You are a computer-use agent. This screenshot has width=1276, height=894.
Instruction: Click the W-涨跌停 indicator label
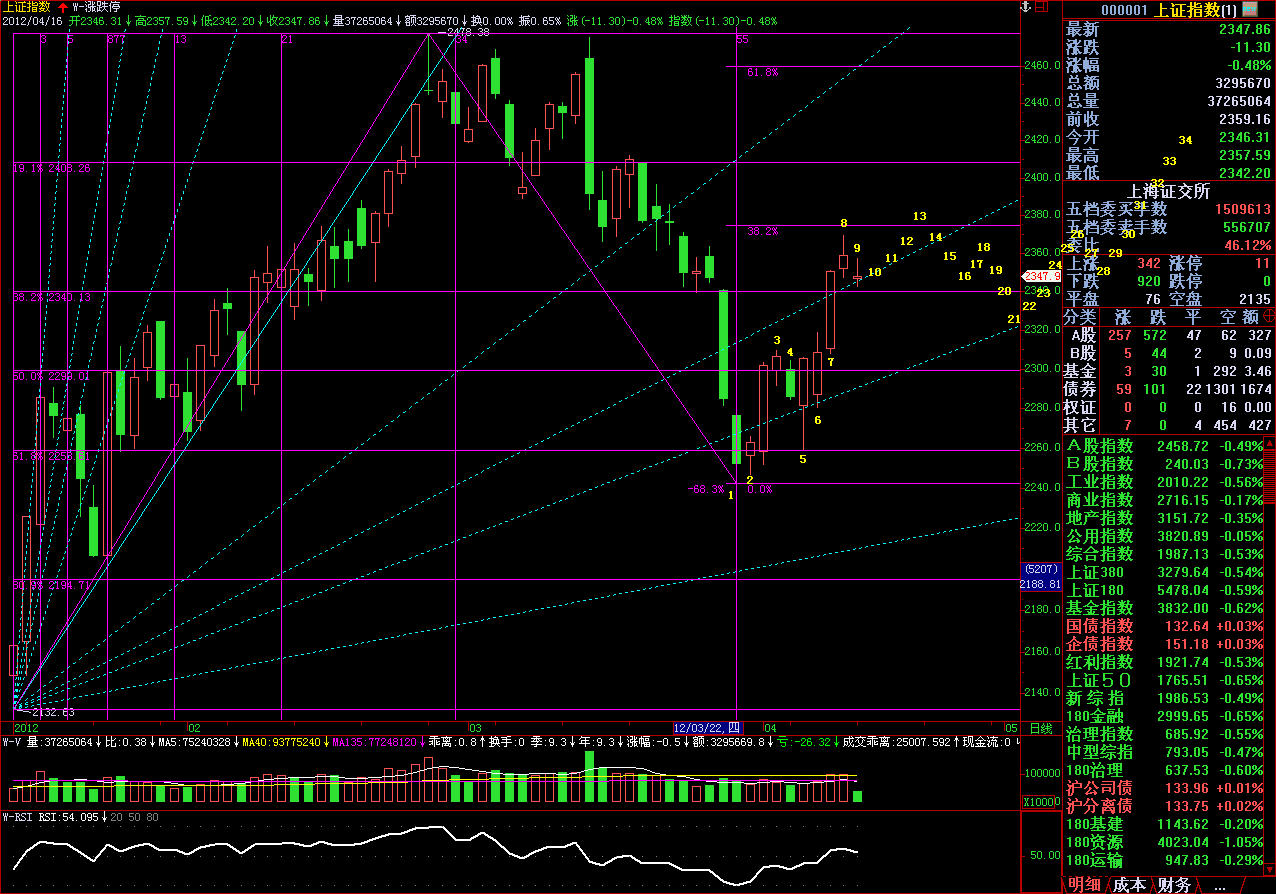(96, 7)
